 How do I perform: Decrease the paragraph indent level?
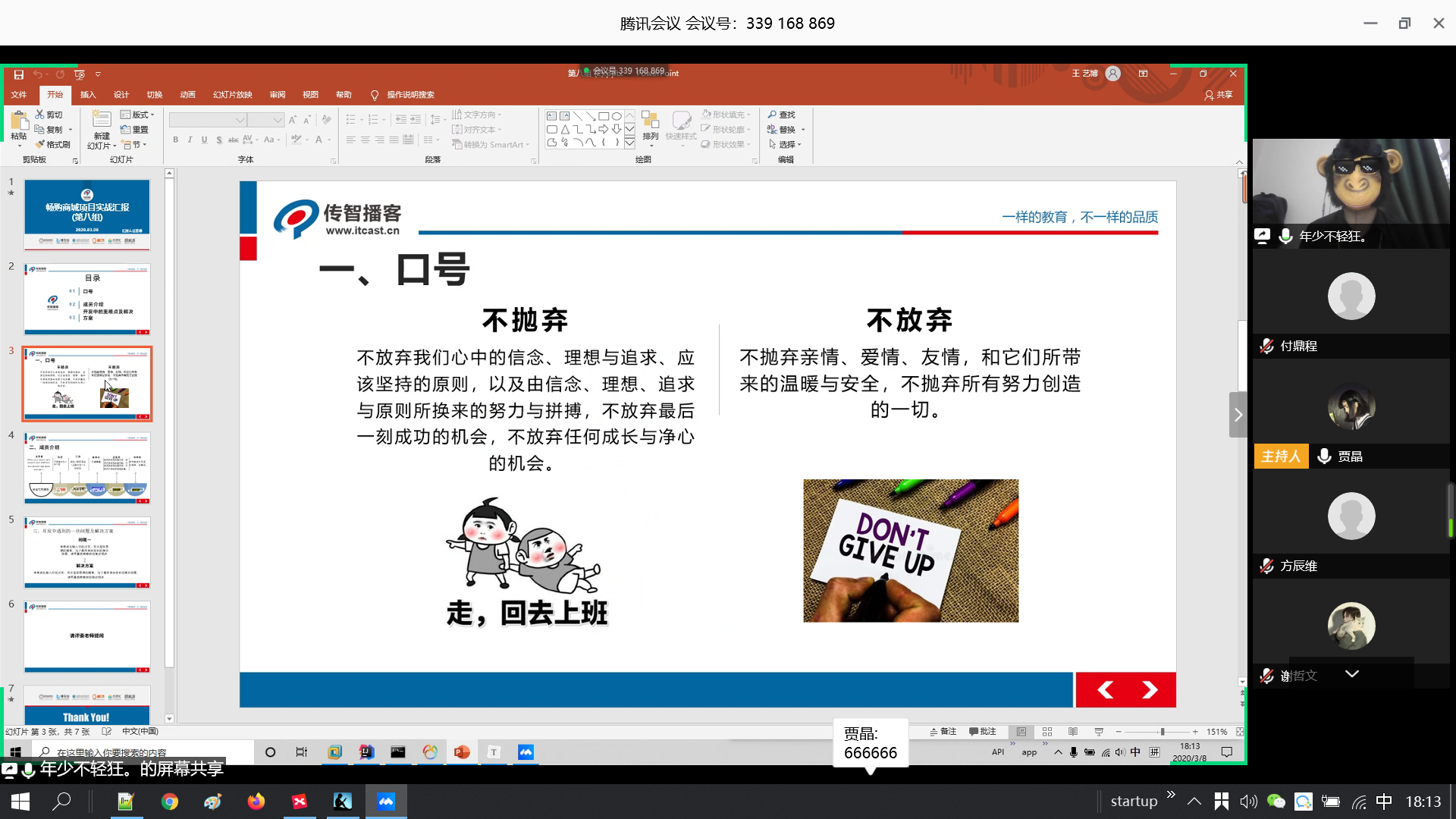[401, 120]
